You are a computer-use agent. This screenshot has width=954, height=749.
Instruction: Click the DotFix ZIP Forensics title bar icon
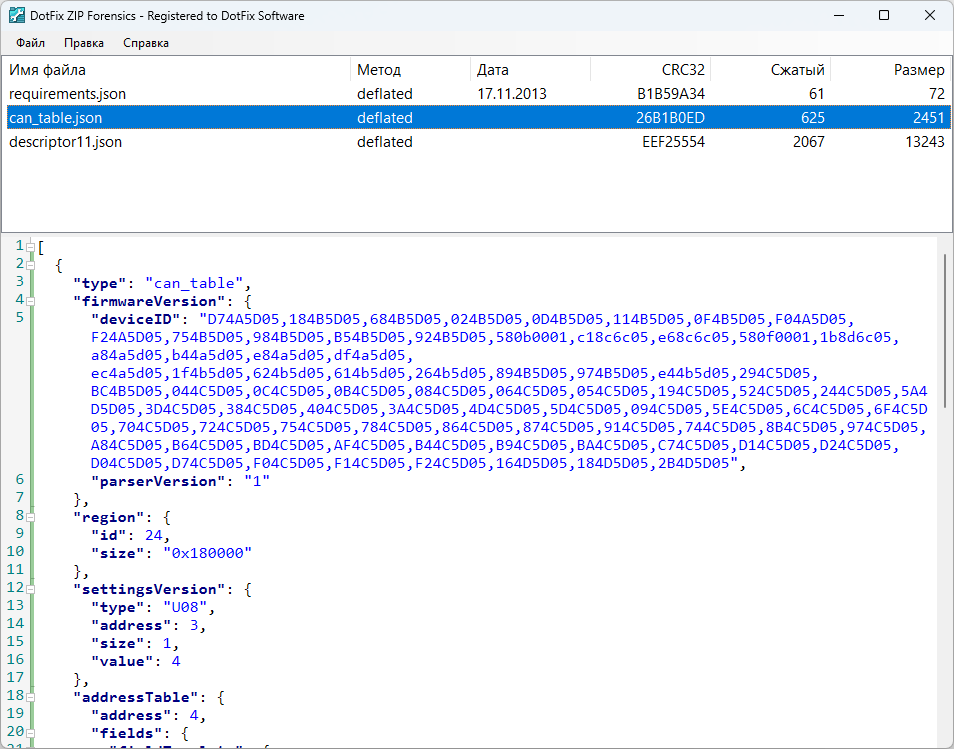click(16, 16)
